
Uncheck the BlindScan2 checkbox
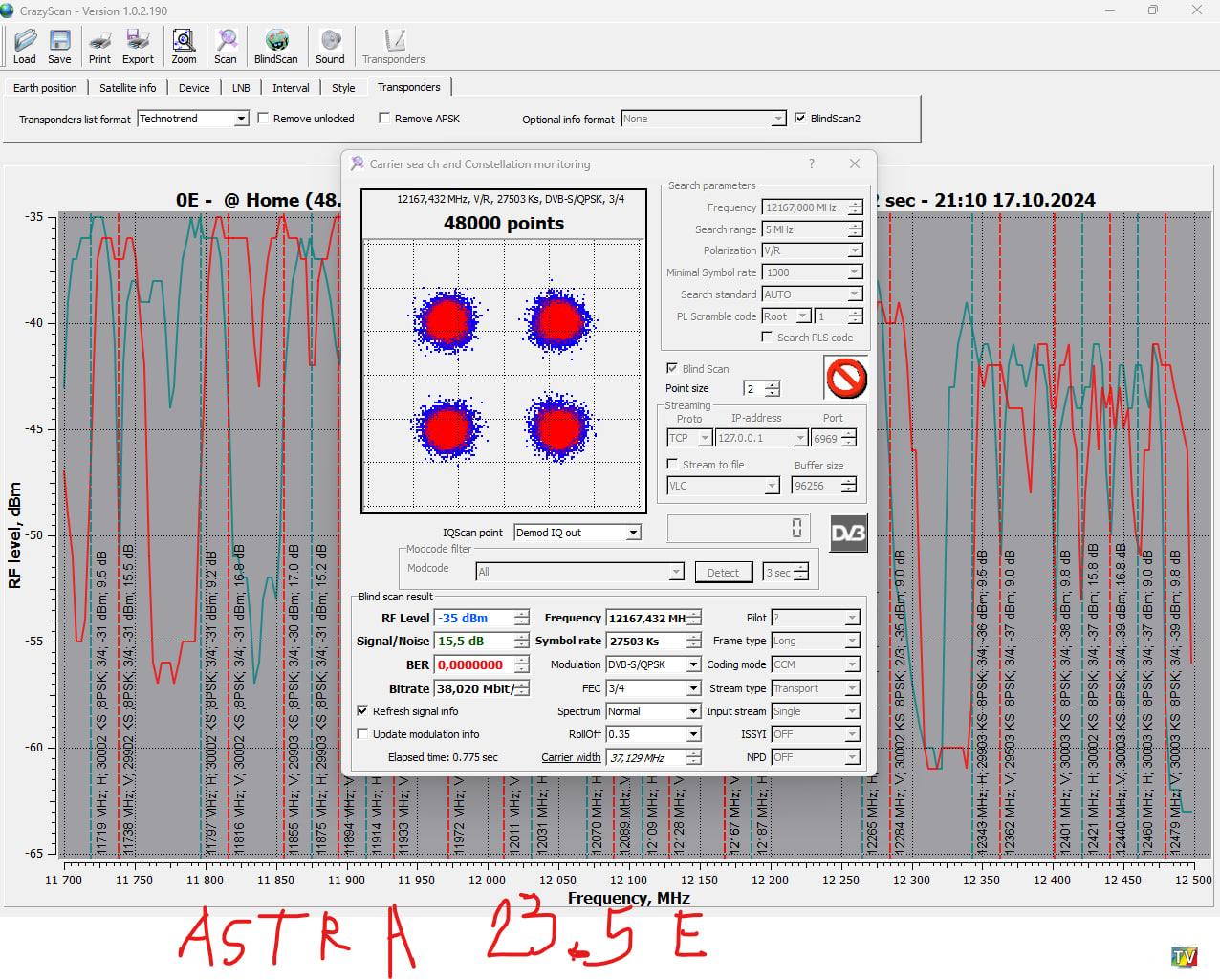800,119
